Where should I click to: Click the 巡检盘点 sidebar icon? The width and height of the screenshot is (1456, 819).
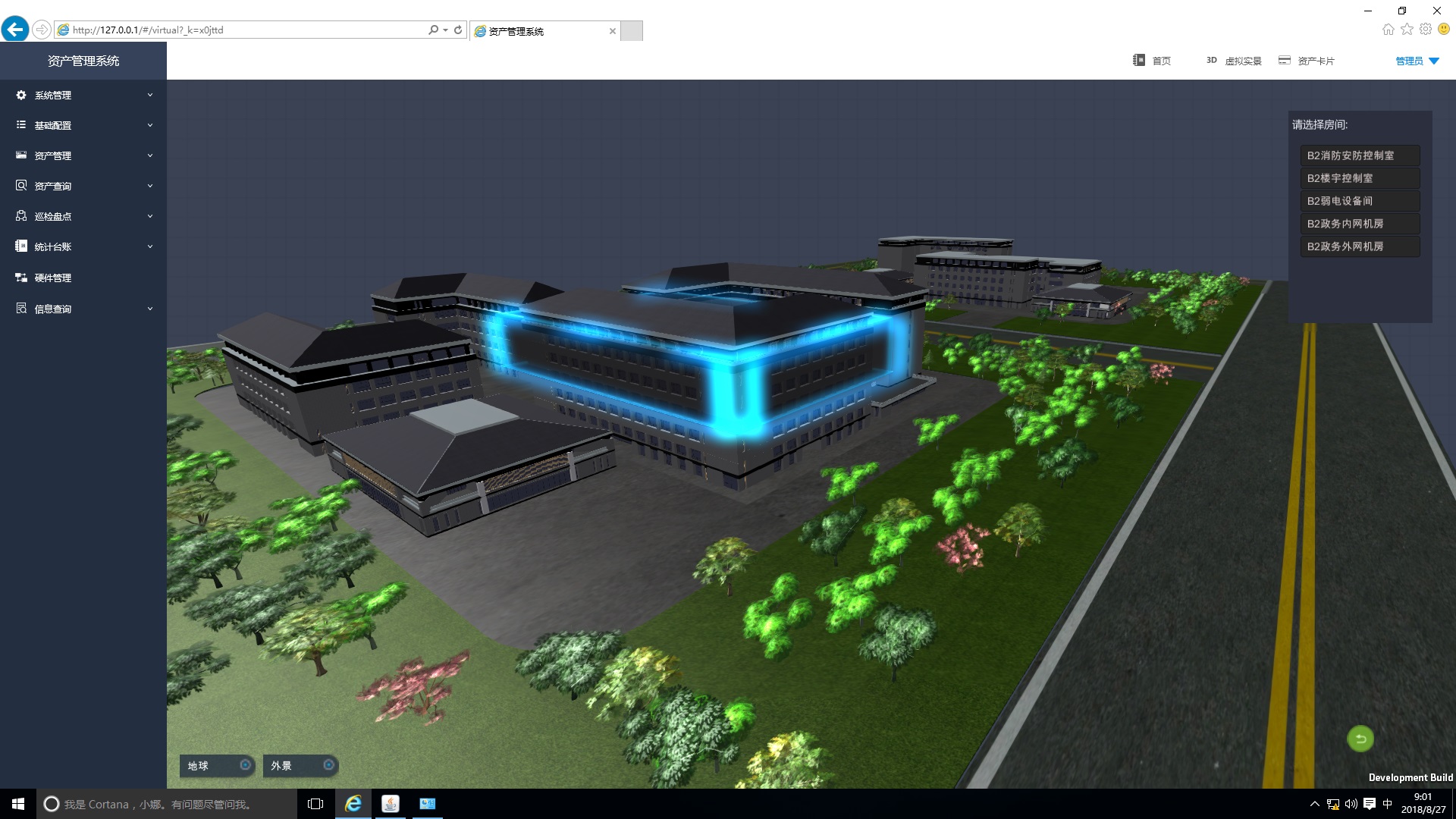(x=21, y=216)
